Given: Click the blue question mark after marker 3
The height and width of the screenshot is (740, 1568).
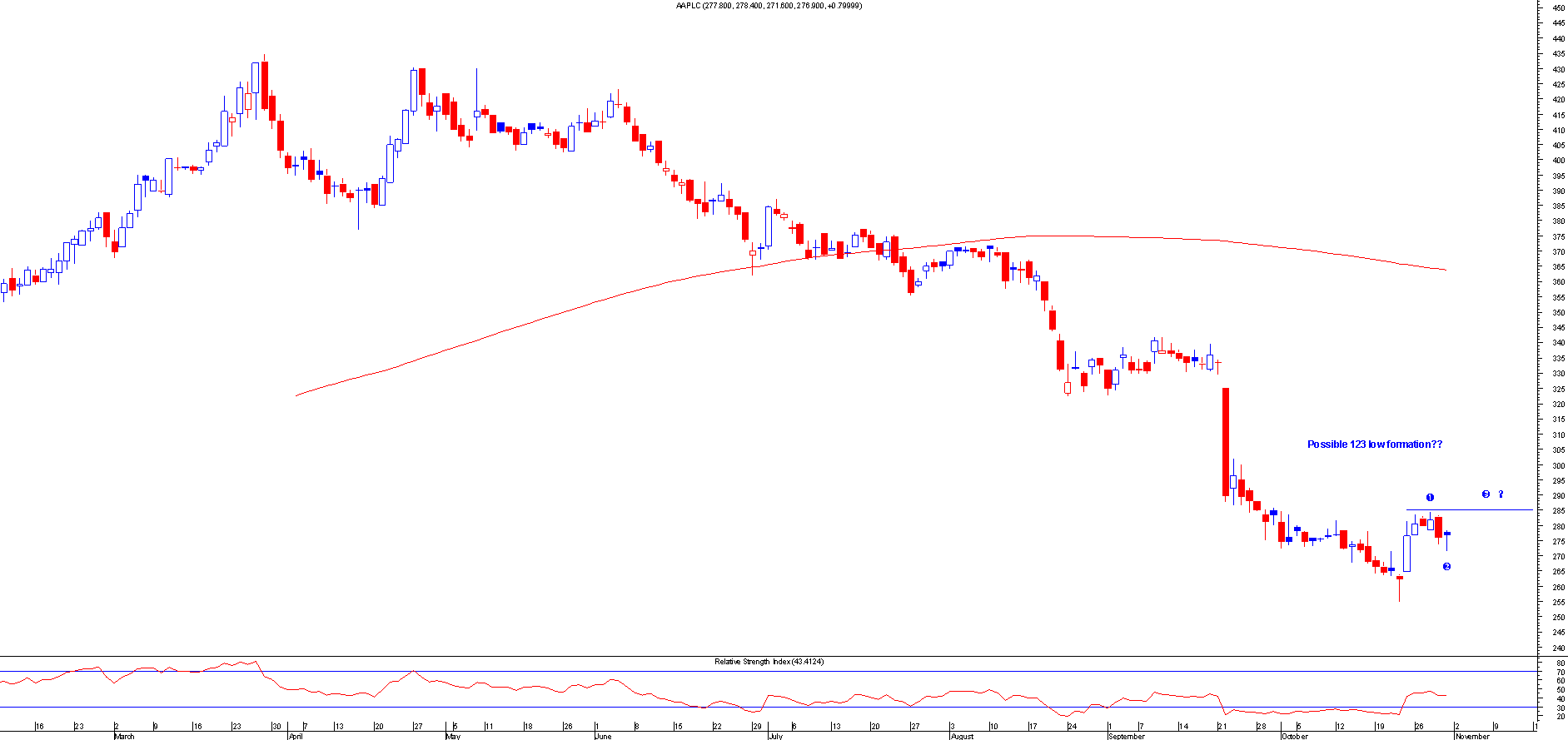Looking at the screenshot, I should pyautogui.click(x=1501, y=494).
